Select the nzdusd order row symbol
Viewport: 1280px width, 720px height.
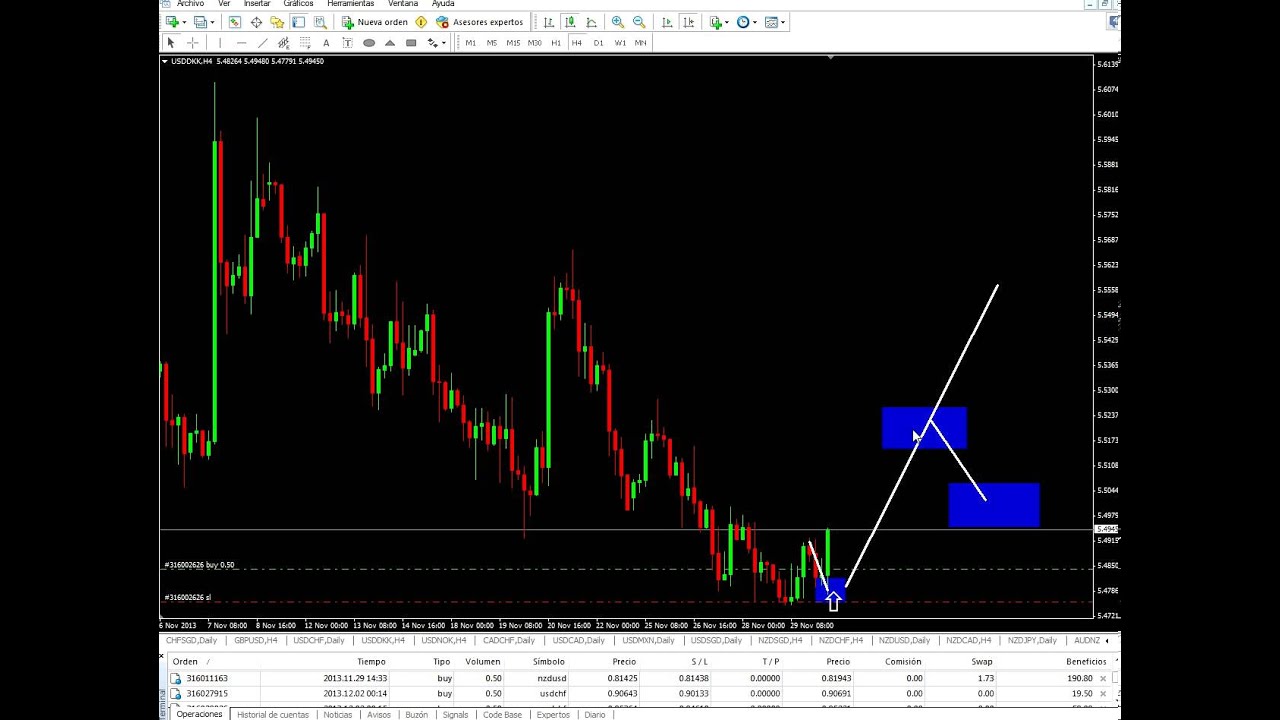tap(551, 678)
